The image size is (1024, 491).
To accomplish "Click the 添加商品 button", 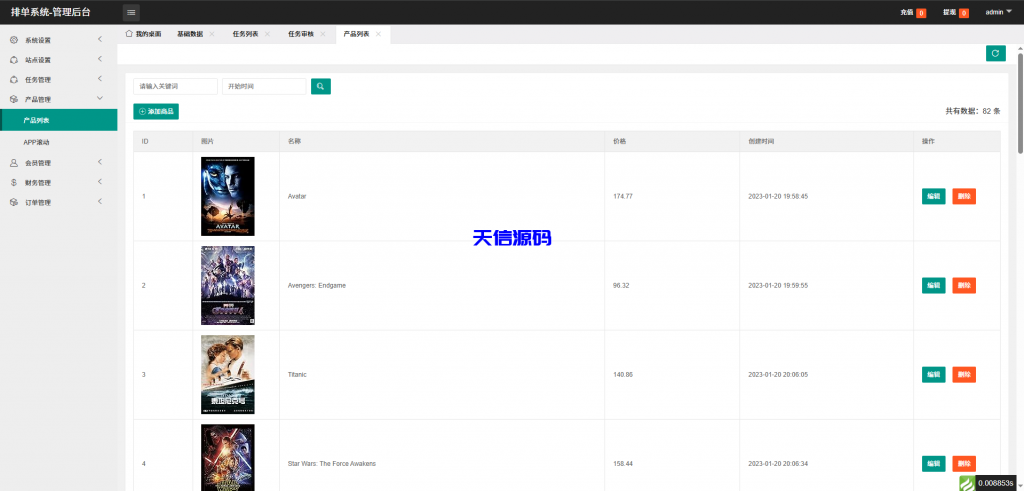I will click(x=156, y=111).
